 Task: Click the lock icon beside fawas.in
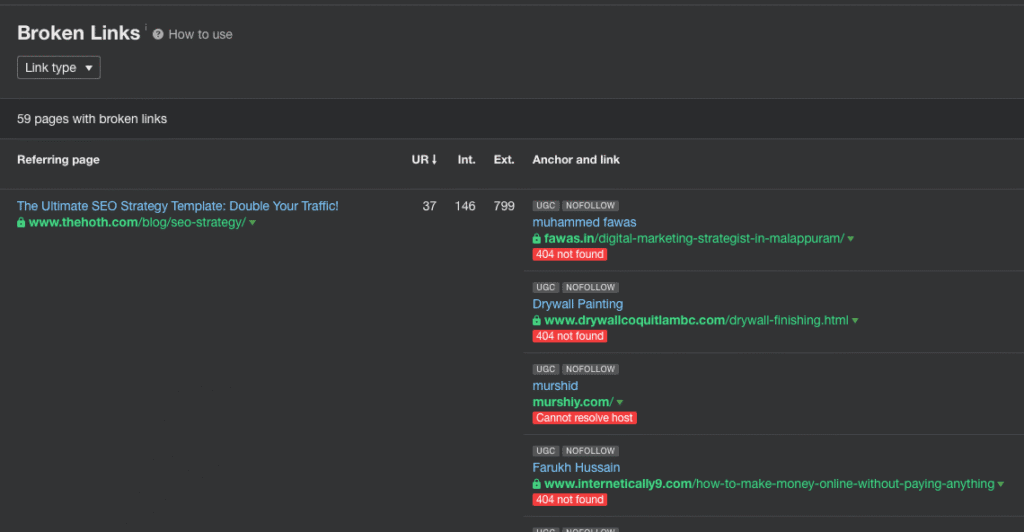click(x=537, y=239)
